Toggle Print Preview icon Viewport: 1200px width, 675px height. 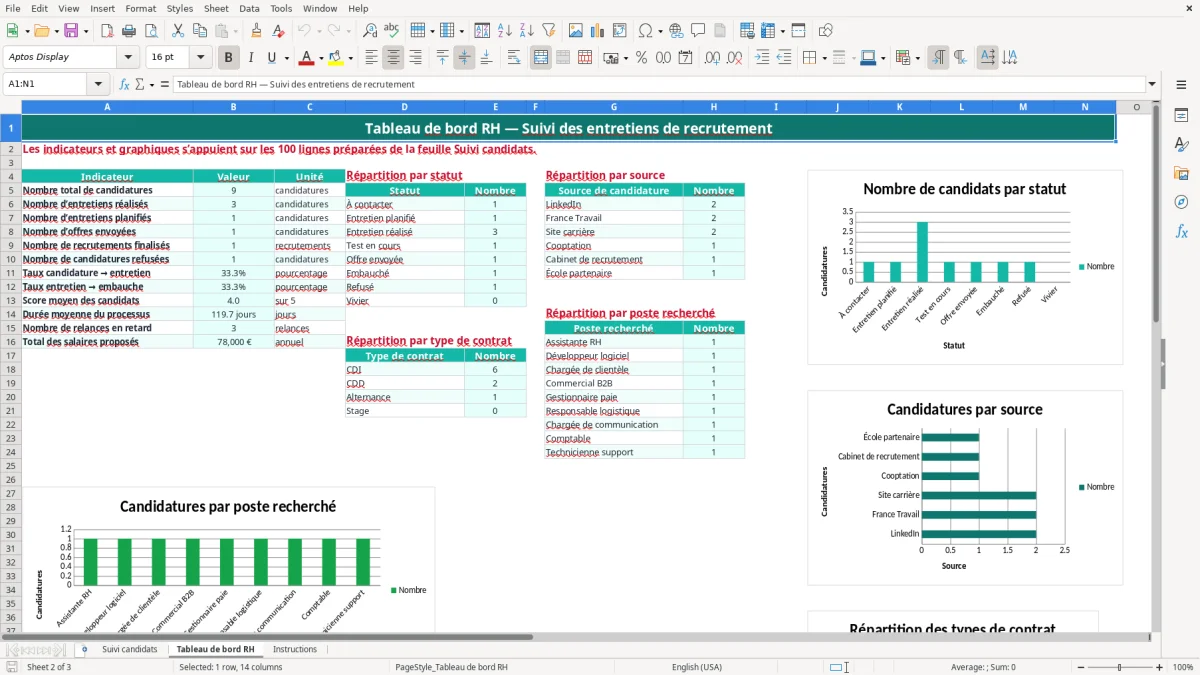pyautogui.click(x=152, y=31)
